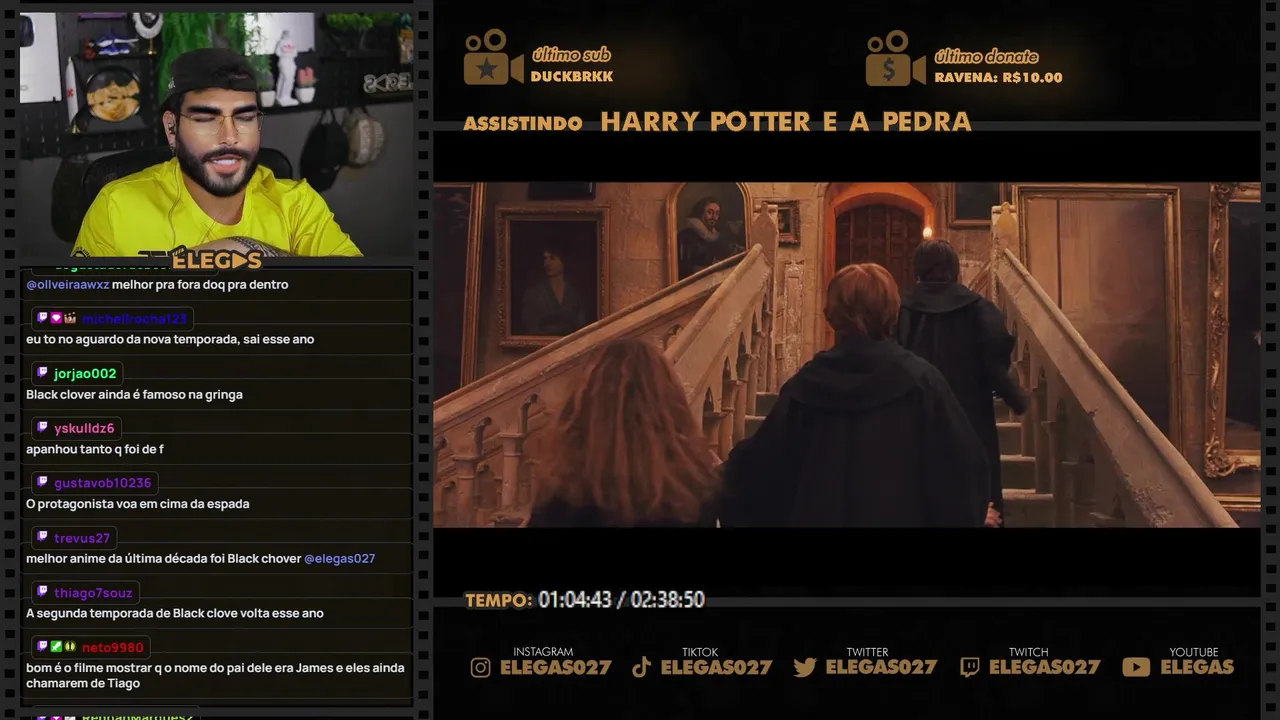
Task: Click the camera star icon beside Último sub
Action: coord(493,57)
